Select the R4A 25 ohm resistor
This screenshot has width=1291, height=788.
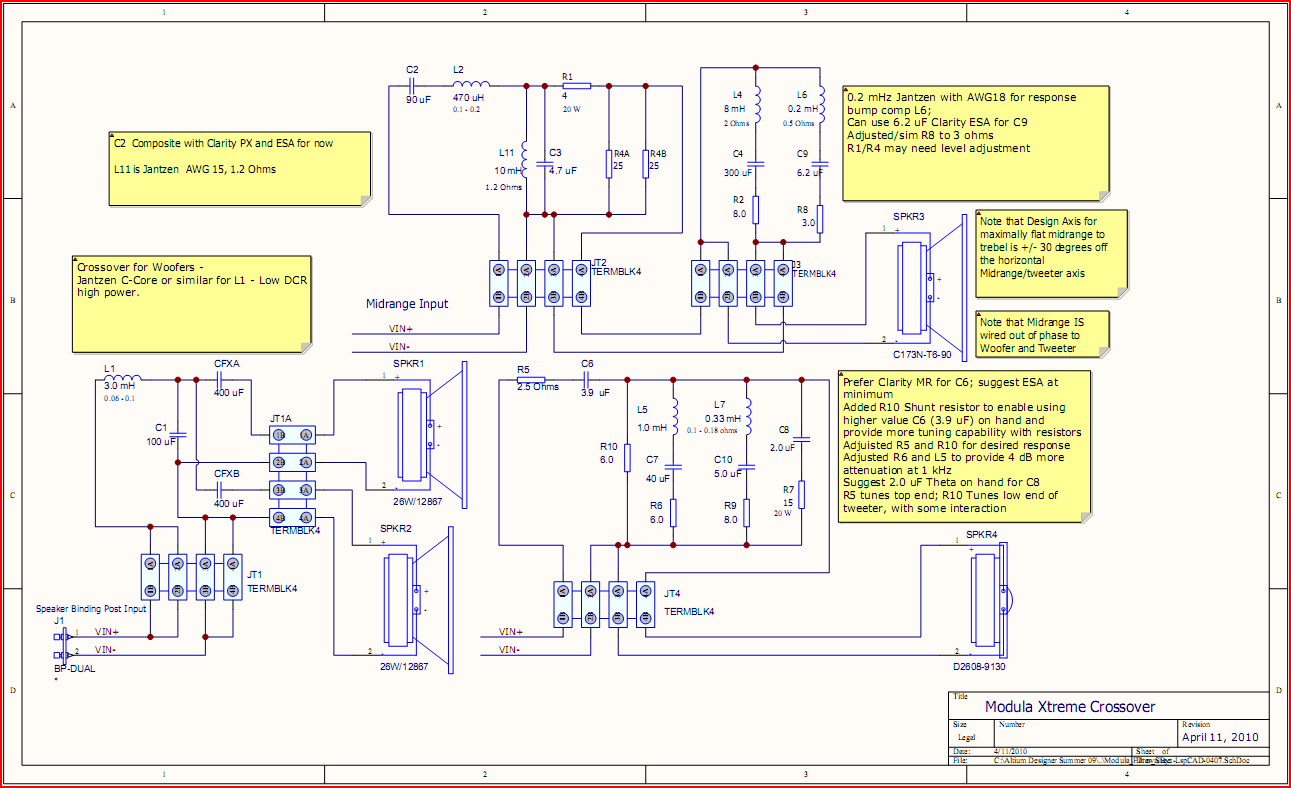[609, 164]
